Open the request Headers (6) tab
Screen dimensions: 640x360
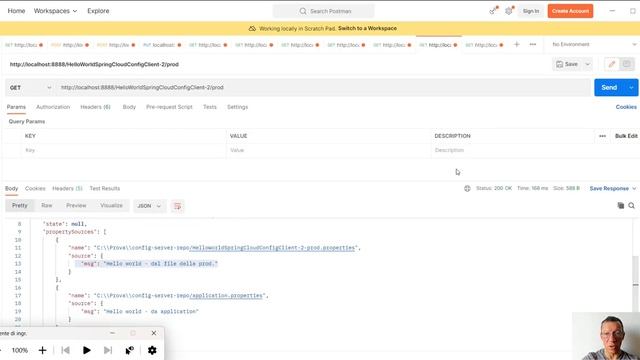tap(96, 107)
